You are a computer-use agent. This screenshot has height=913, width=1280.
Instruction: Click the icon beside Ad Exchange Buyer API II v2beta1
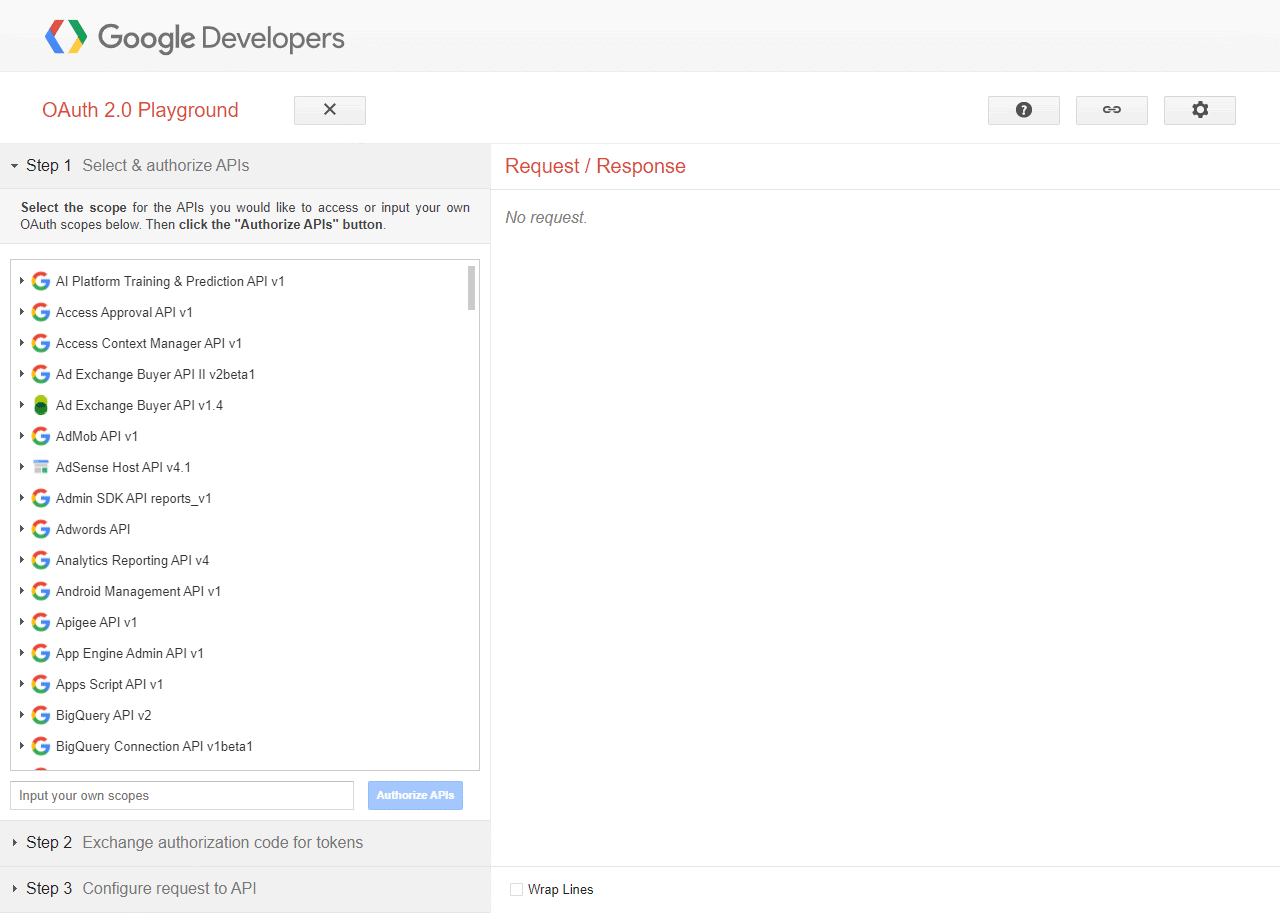(41, 374)
